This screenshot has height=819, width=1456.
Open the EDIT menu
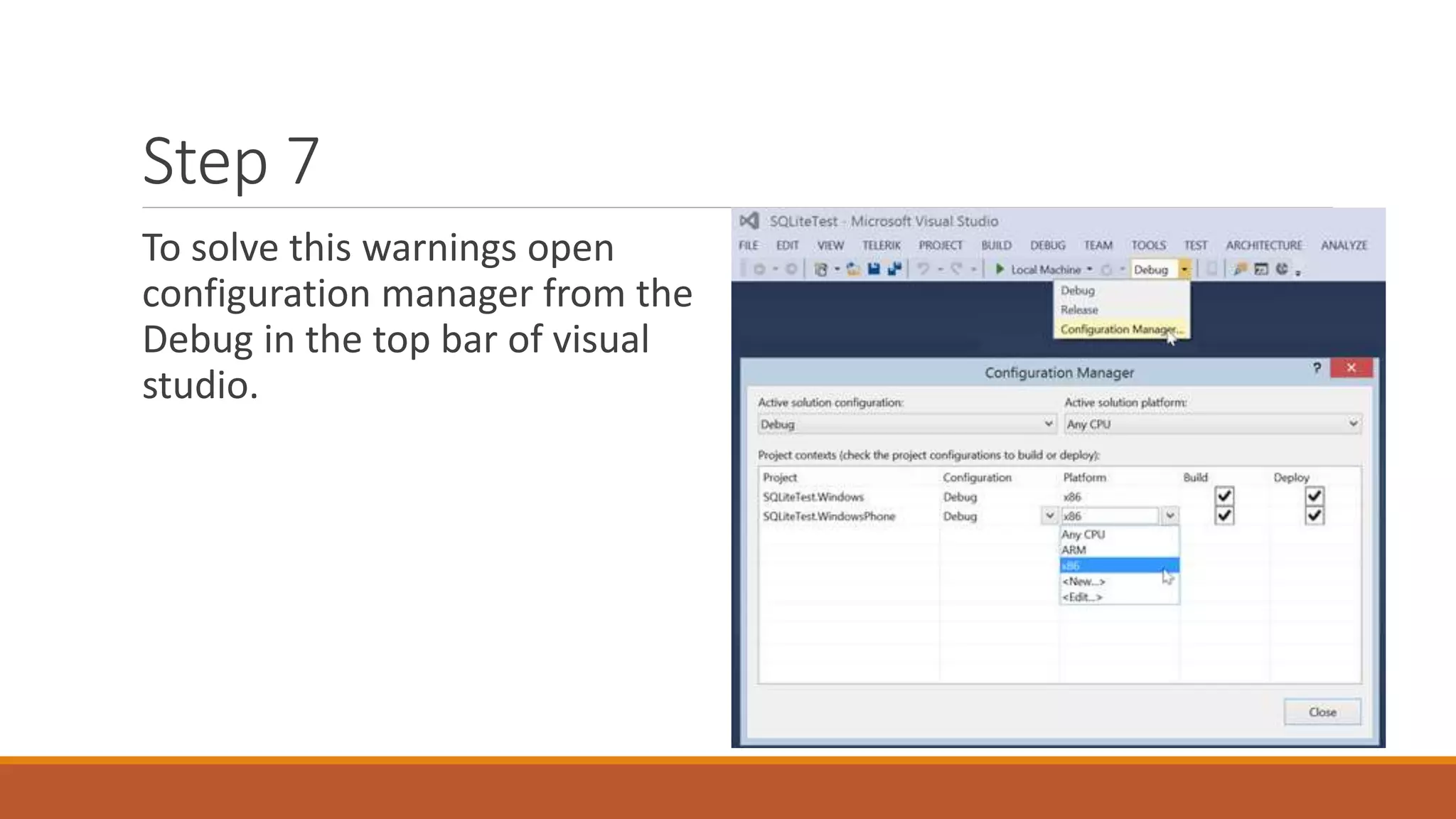[x=788, y=245]
